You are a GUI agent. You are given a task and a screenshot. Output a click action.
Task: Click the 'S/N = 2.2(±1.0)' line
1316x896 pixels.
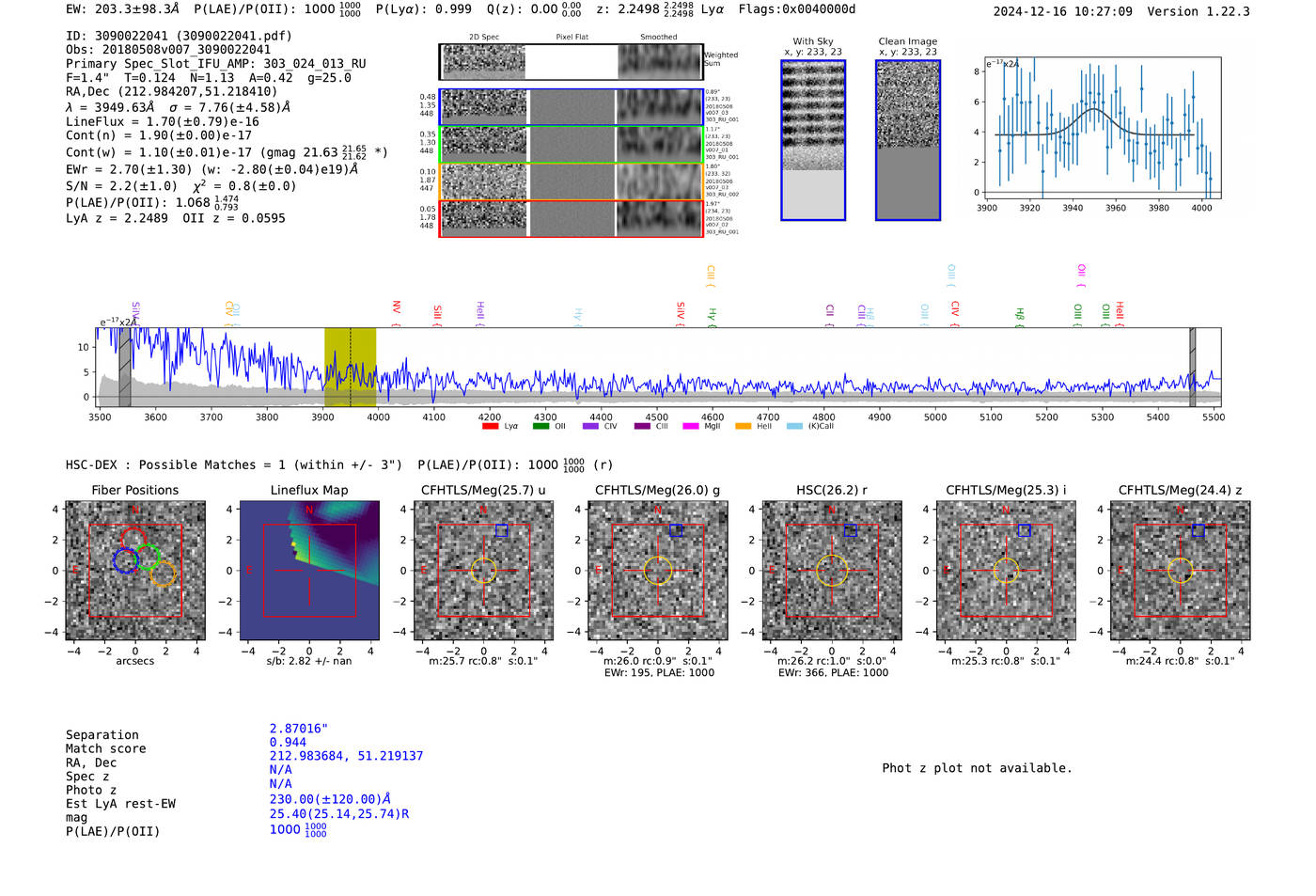point(121,186)
